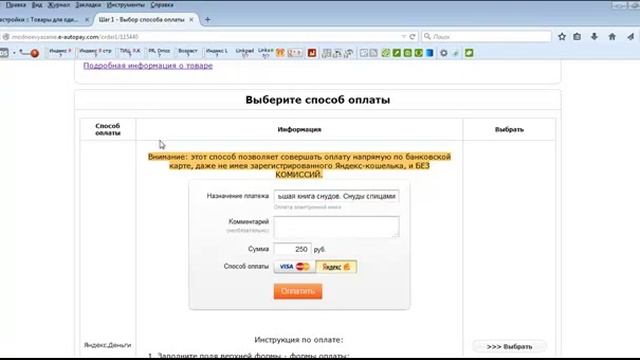This screenshot has height=360, width=640.
Task: Click the 'PR, Dmoz' SEO toolbar counter
Action: (159, 53)
